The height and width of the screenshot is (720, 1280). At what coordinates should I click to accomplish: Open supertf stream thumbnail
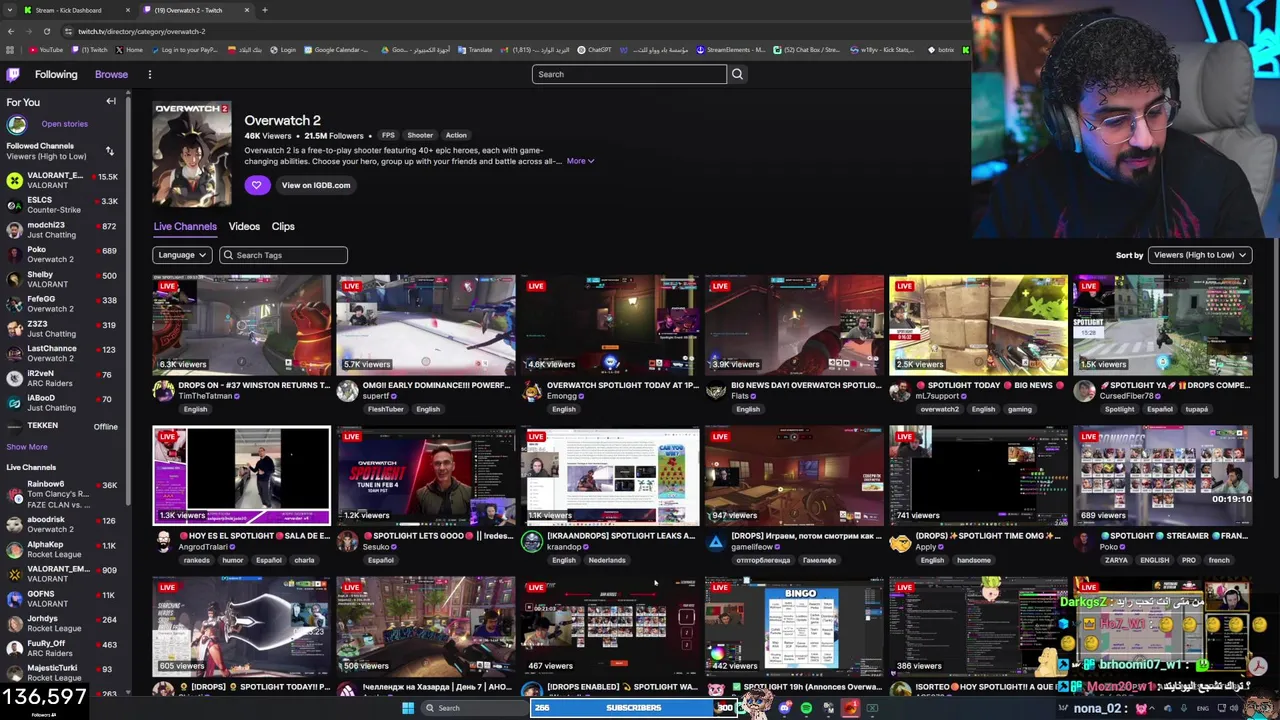tap(425, 325)
